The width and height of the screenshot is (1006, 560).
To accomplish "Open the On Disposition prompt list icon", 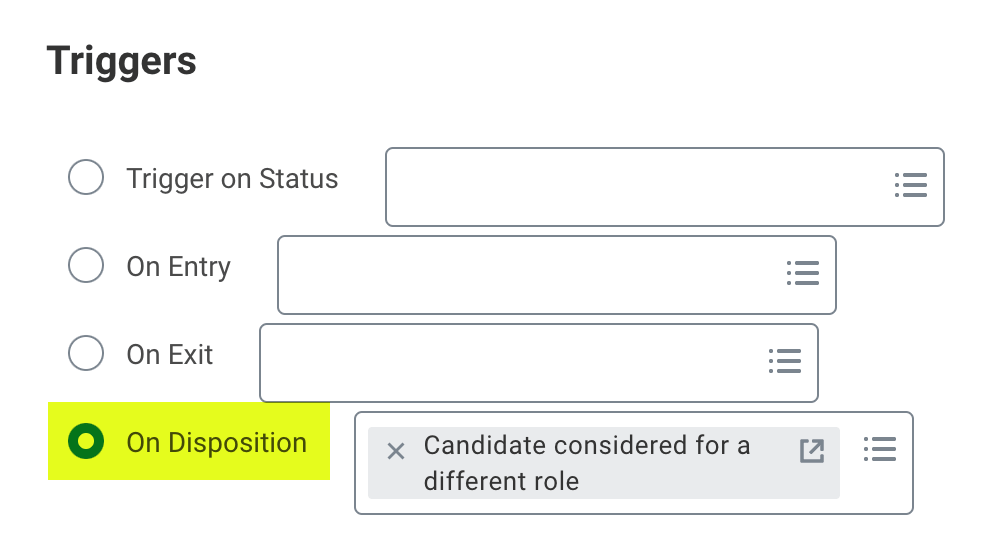I will click(x=879, y=449).
